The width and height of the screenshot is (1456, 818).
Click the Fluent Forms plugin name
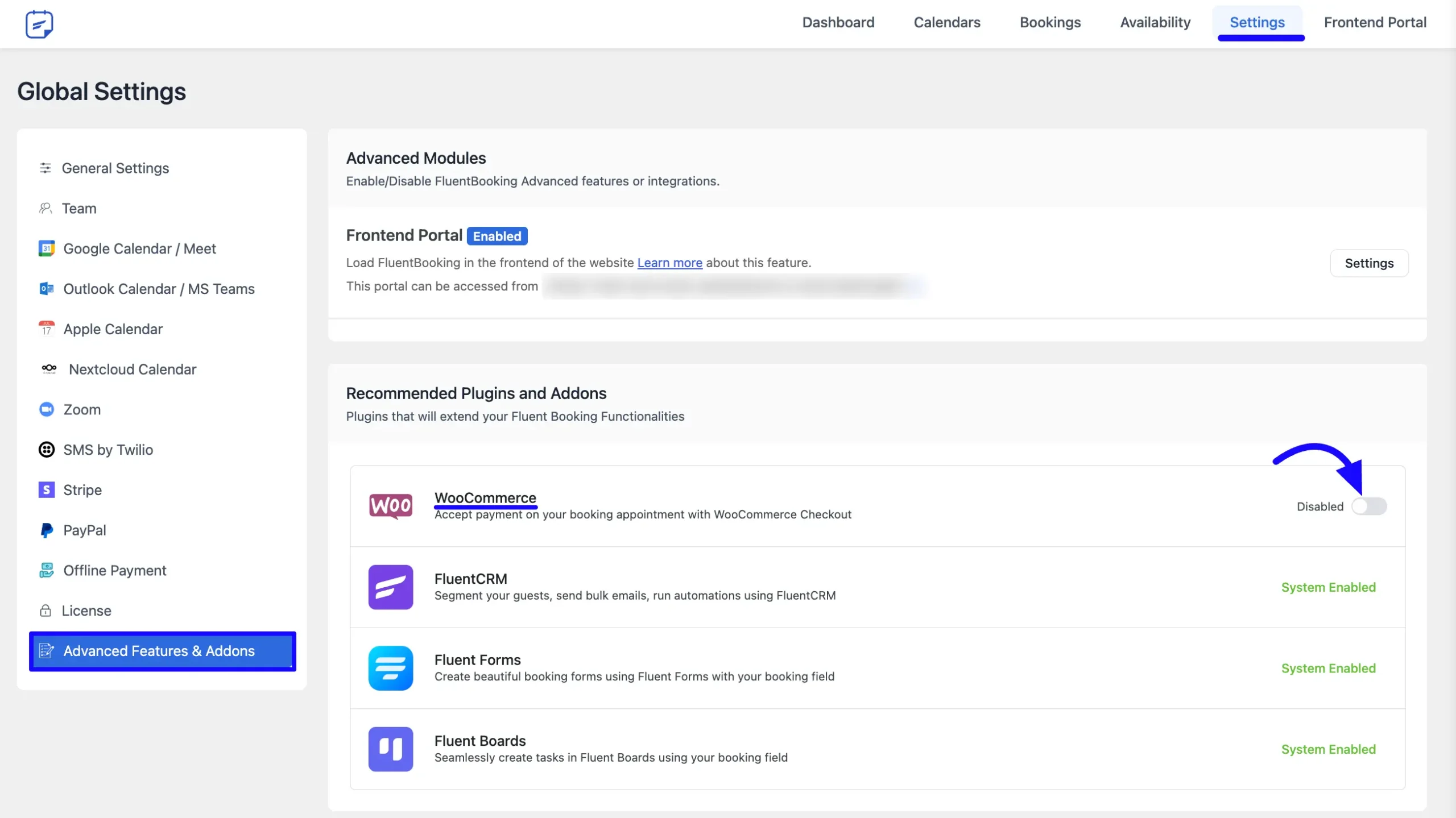[x=477, y=659]
